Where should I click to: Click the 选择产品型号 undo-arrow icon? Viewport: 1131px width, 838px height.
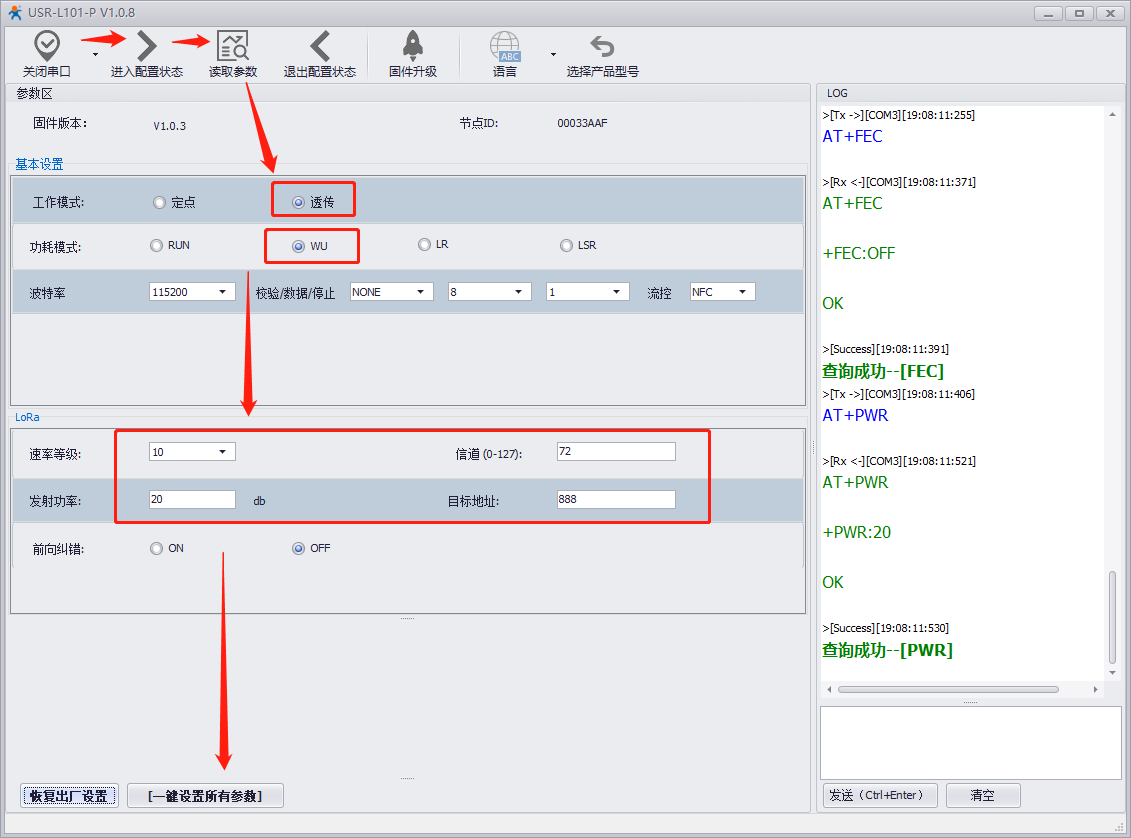(602, 46)
